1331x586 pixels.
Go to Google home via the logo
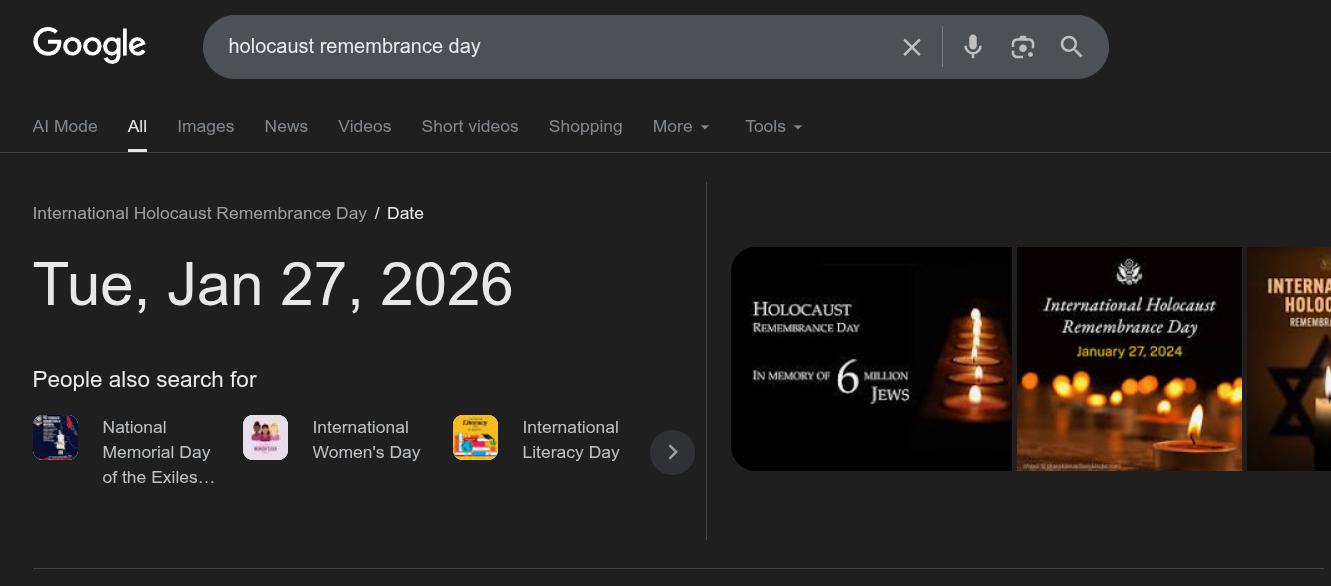click(x=89, y=46)
